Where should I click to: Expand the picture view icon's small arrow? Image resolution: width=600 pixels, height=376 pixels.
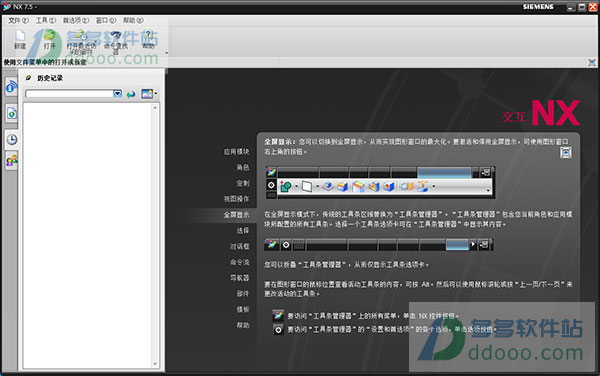(156, 94)
